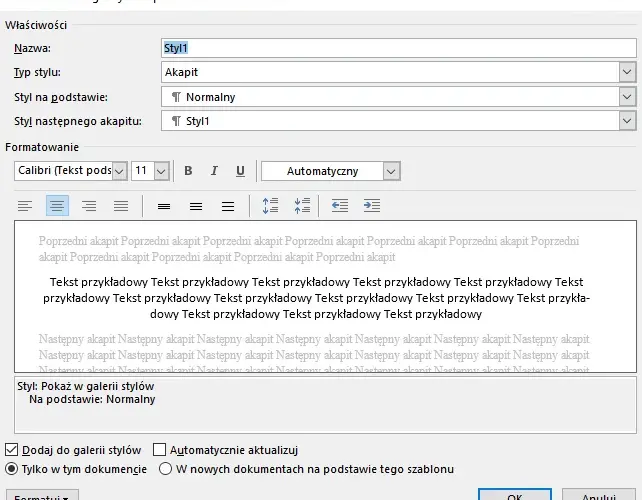
Task: Open the font size 11 dropdown
Action: coord(161,171)
